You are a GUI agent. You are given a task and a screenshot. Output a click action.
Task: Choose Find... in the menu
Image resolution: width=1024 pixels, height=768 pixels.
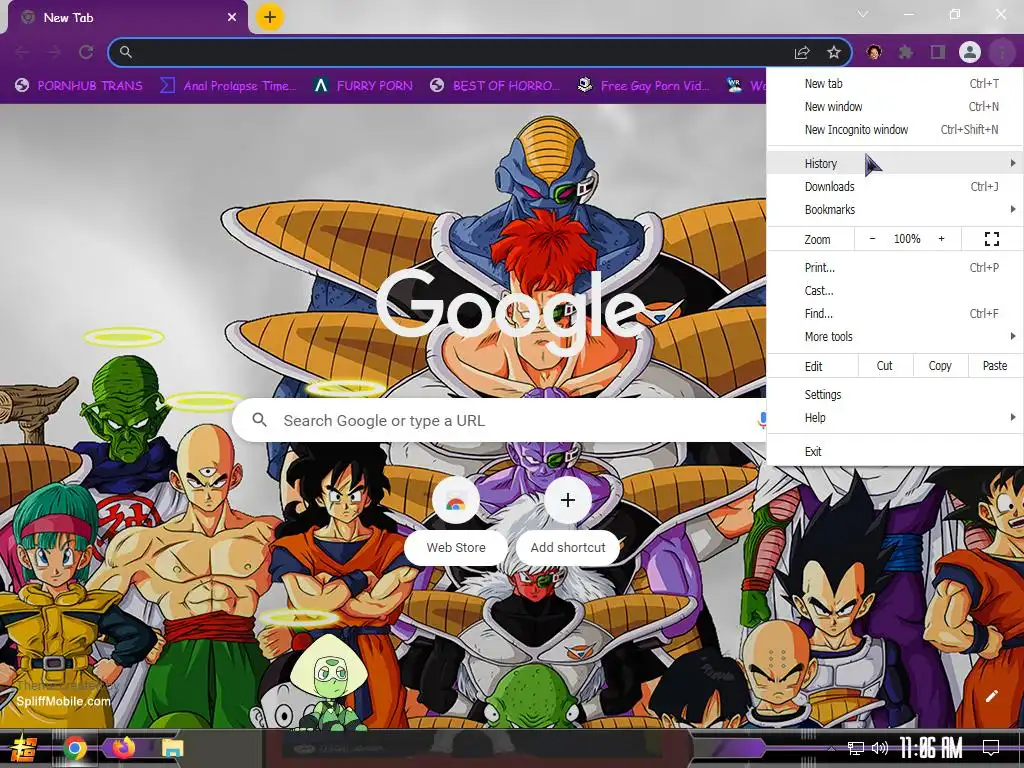895,313
